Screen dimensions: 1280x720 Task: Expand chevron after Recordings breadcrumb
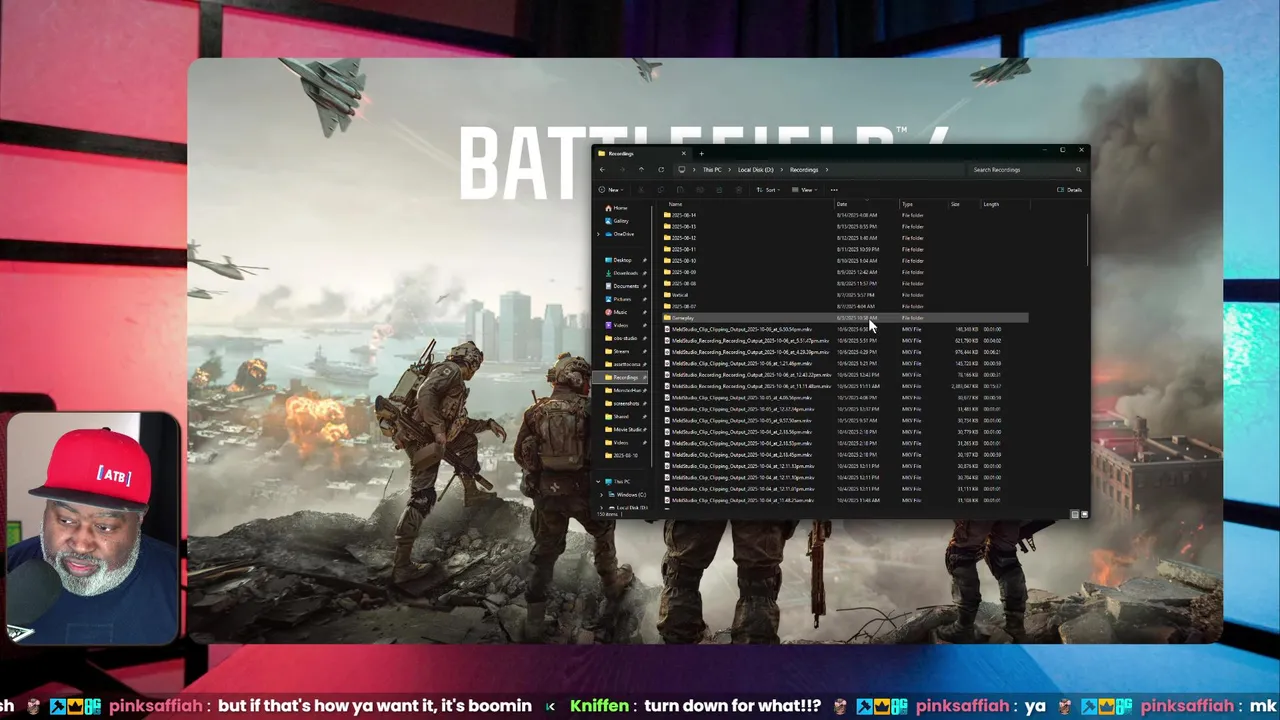pos(827,169)
